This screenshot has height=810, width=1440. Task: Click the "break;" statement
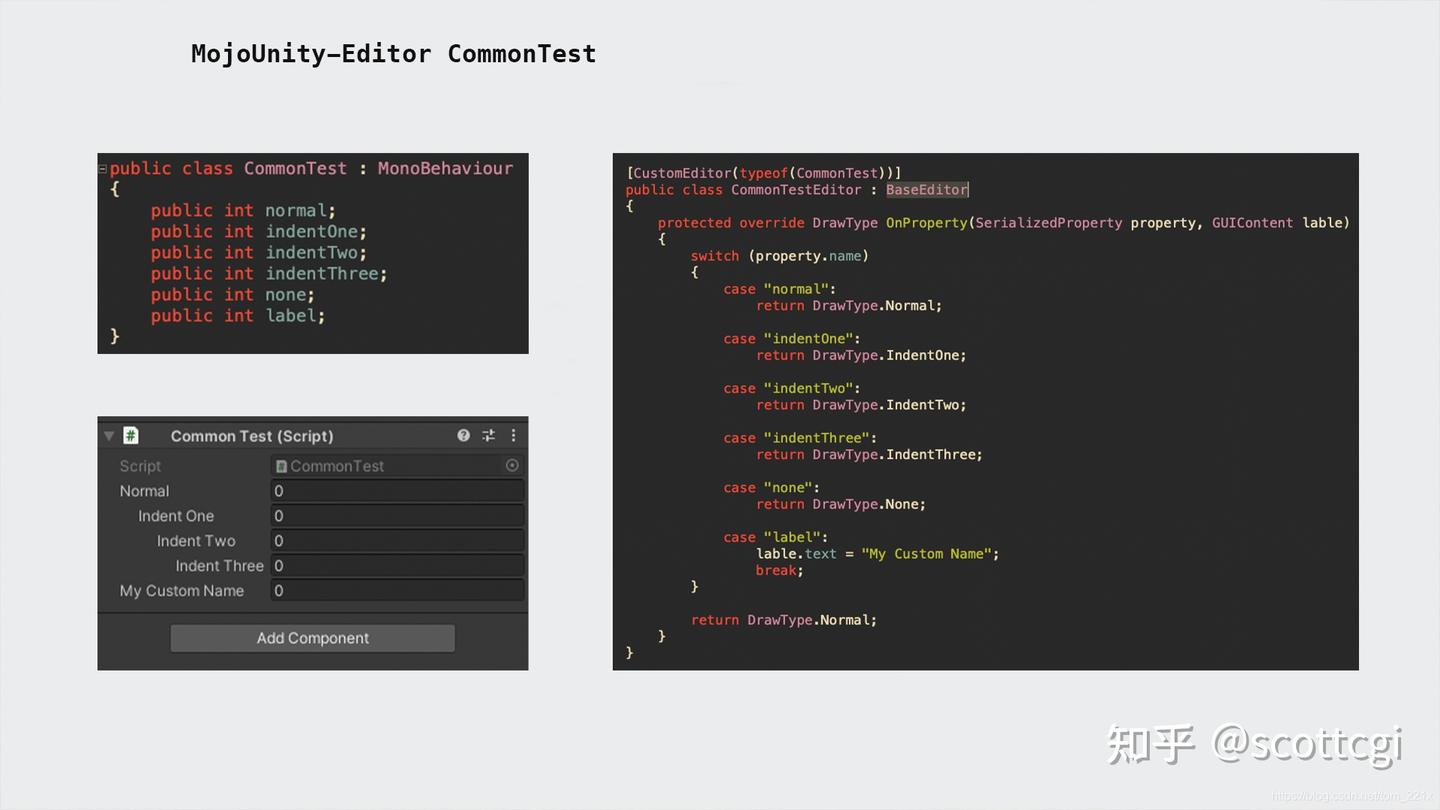(x=780, y=570)
